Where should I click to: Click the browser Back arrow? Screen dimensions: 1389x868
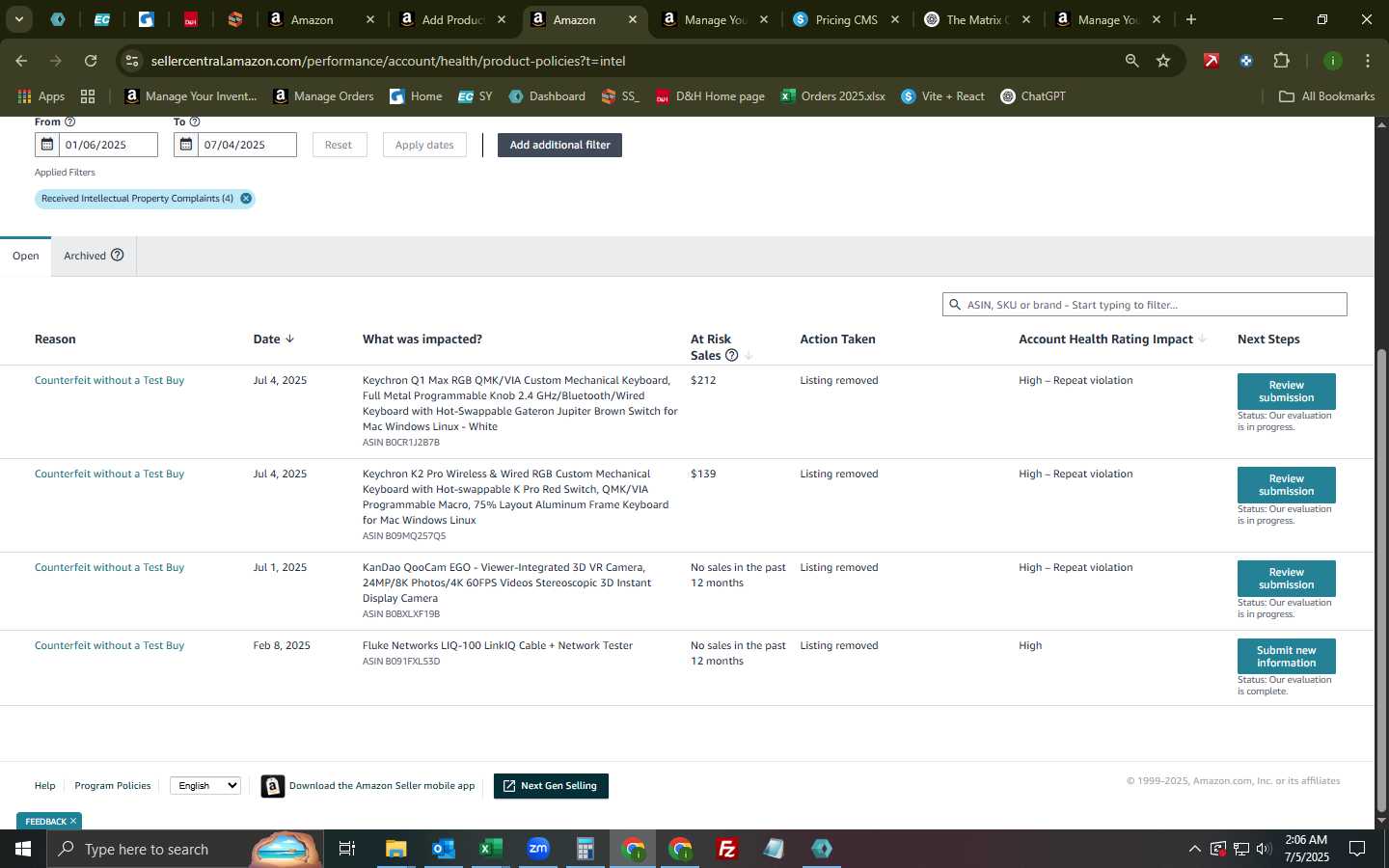[x=21, y=61]
